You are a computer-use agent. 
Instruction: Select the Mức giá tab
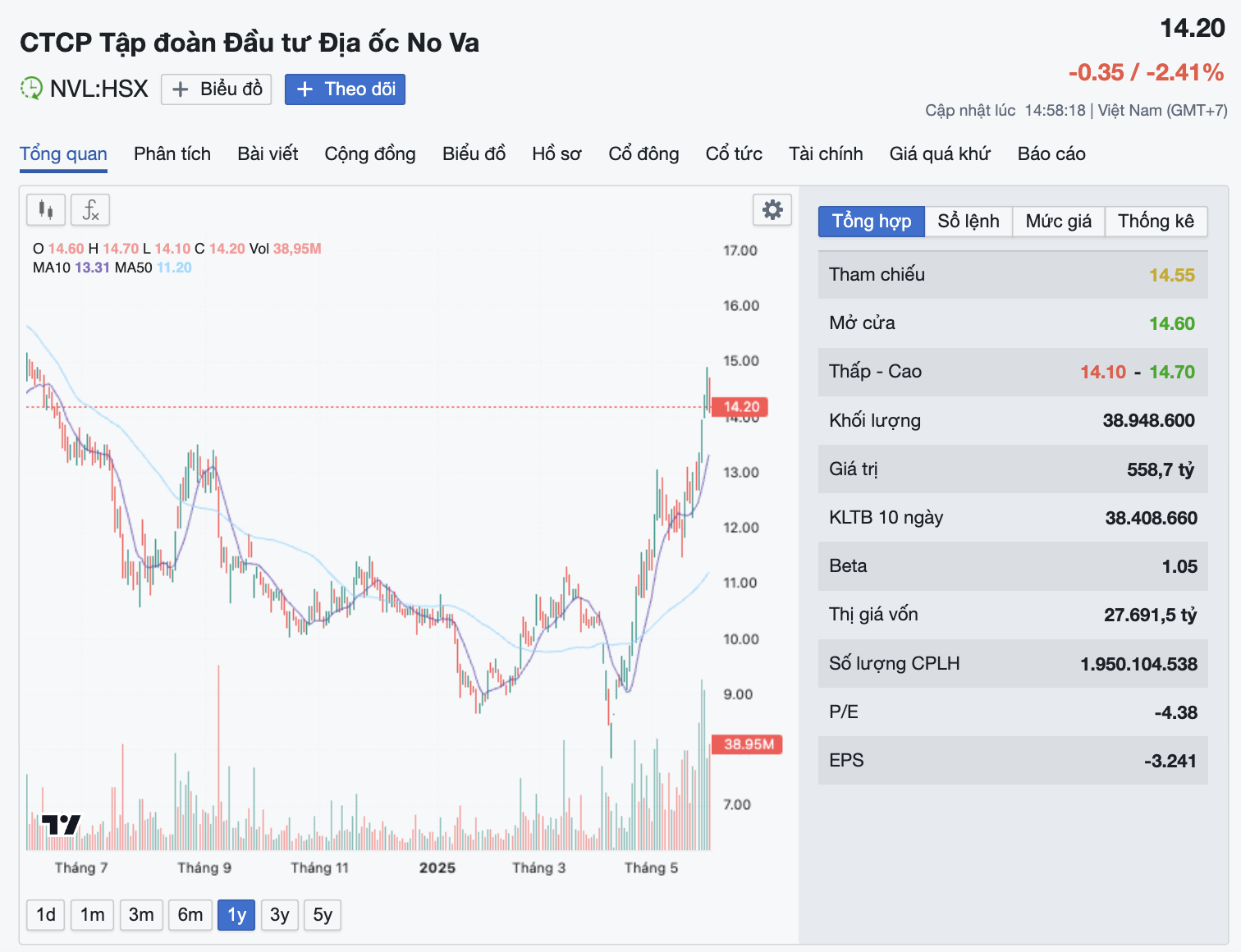(x=1059, y=222)
